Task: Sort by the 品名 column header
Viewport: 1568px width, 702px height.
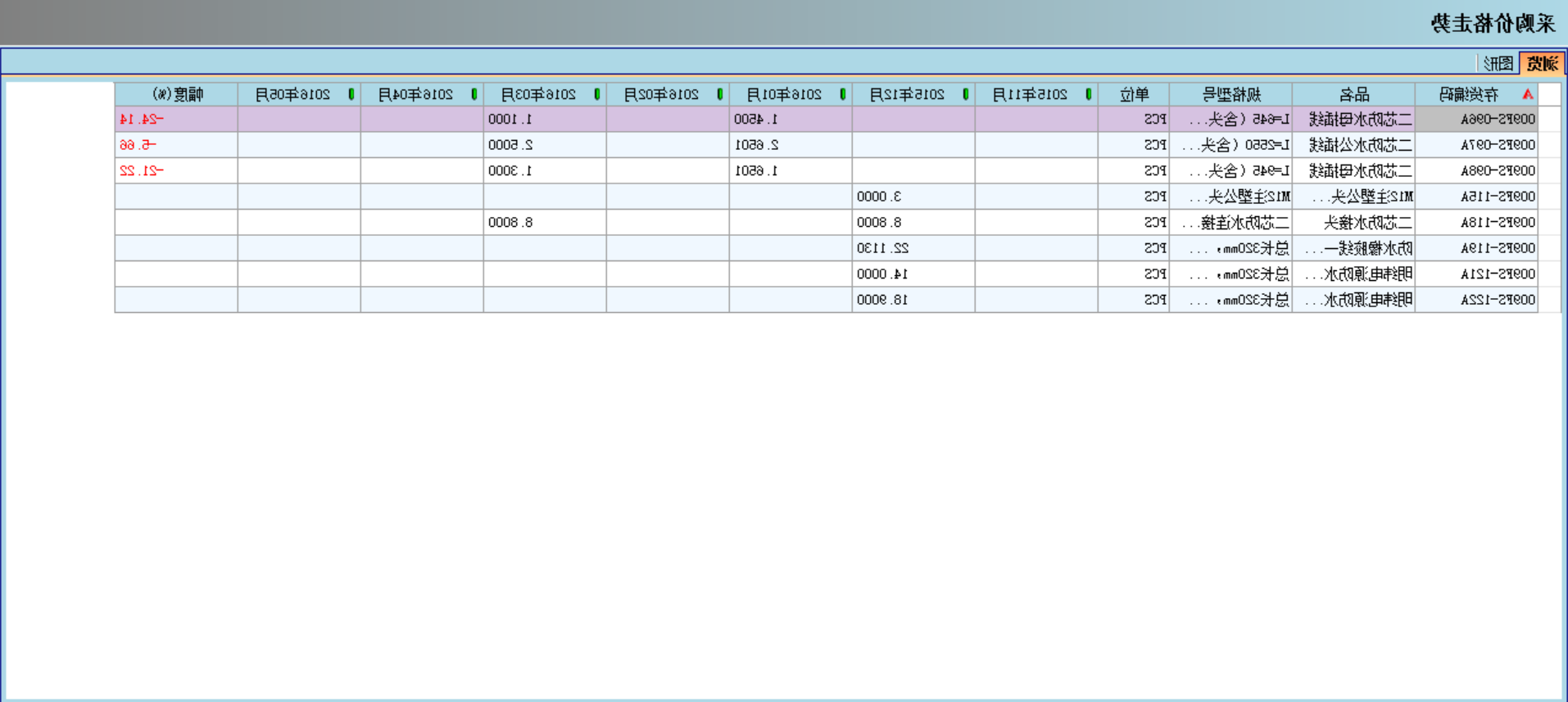Action: 1353,94
